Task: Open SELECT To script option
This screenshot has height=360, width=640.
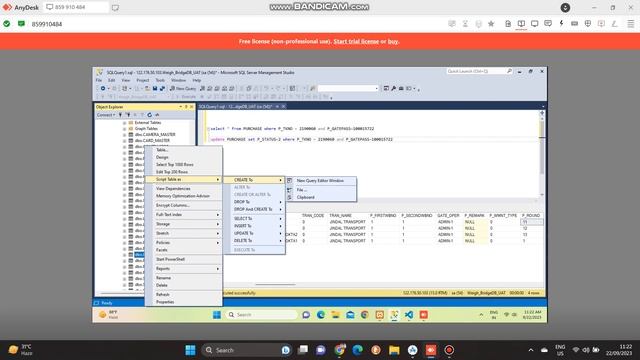Action: point(254,219)
